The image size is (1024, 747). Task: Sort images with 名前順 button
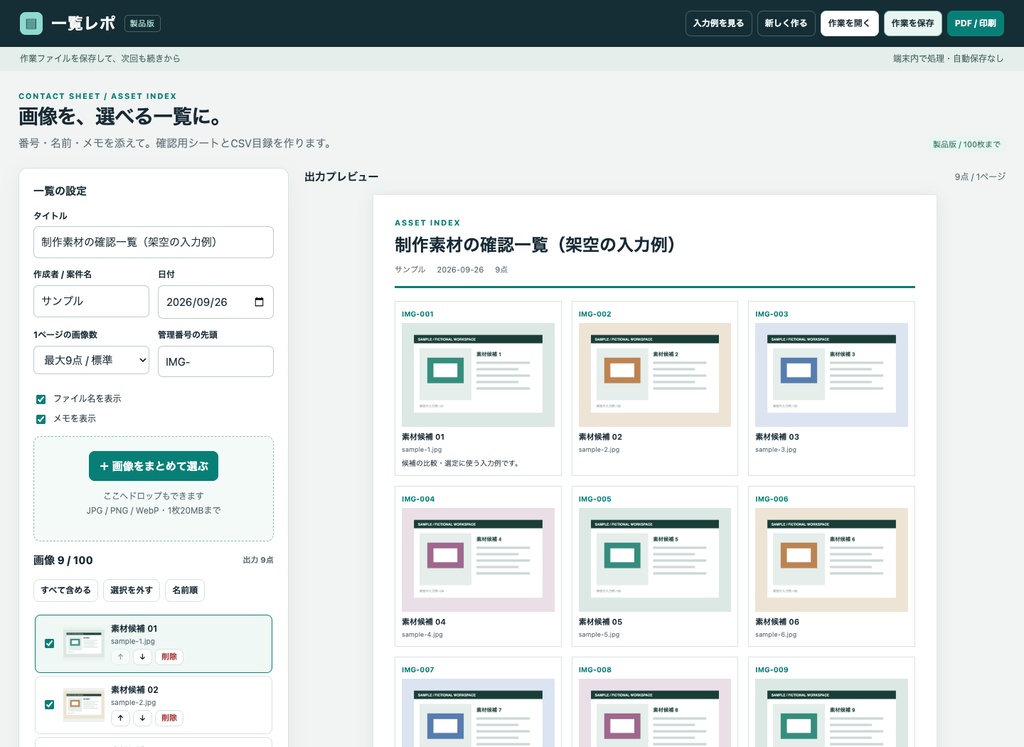185,590
